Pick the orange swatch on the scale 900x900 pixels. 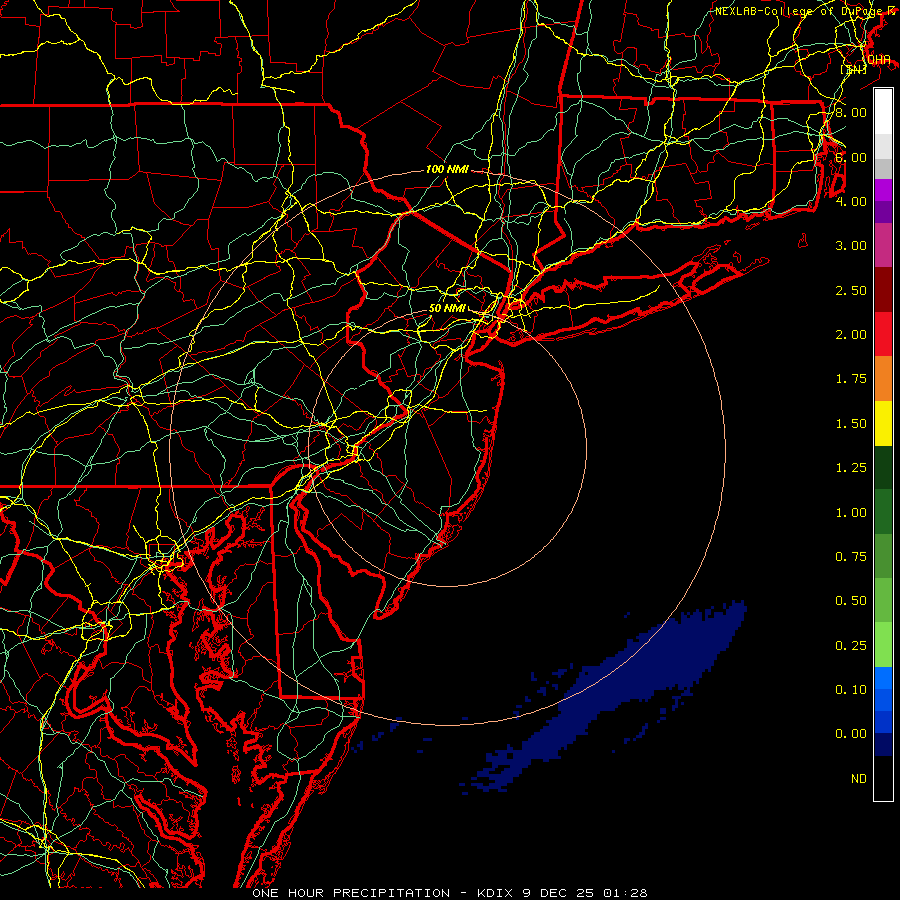(883, 378)
